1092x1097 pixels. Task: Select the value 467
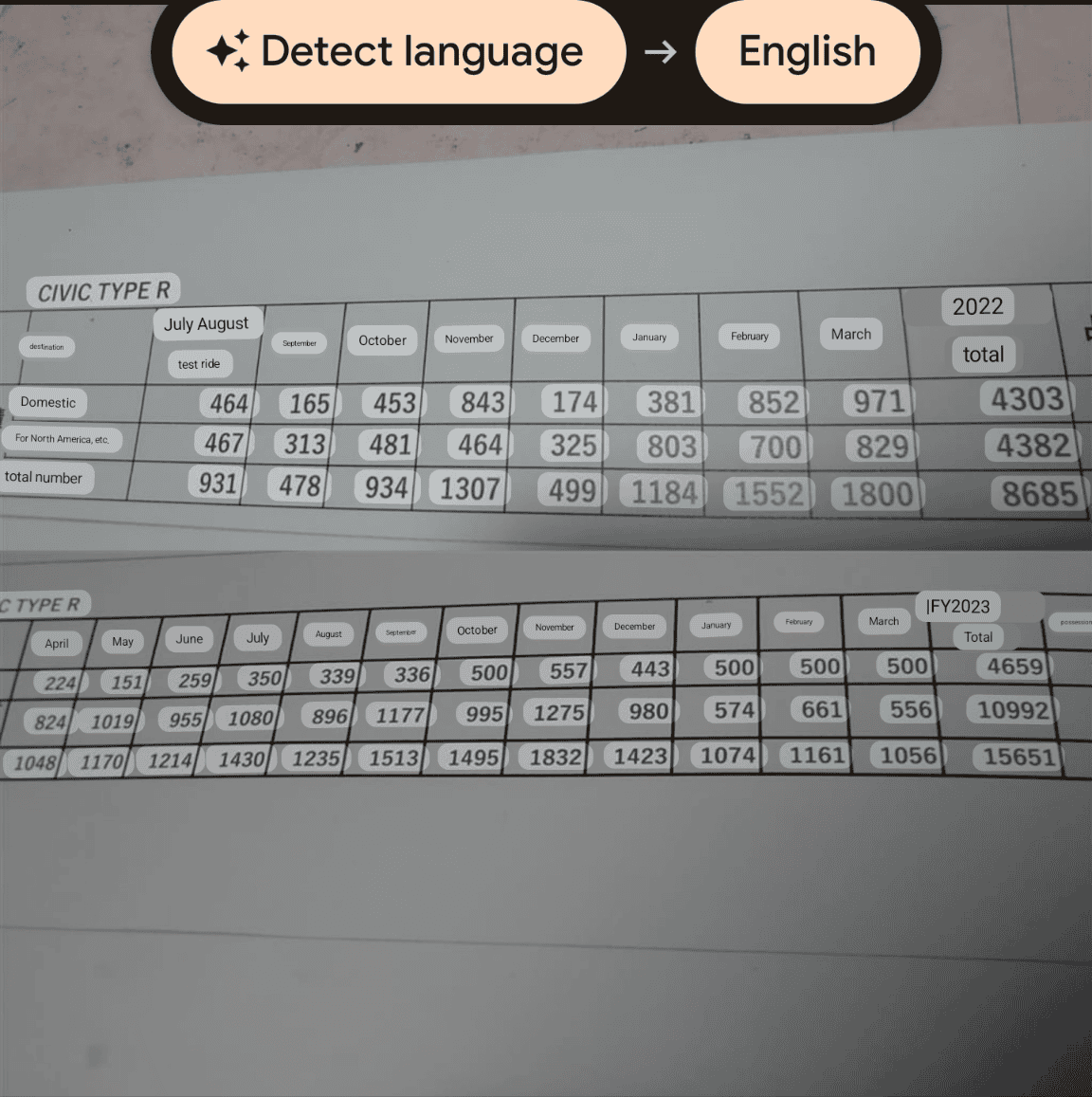pos(224,443)
